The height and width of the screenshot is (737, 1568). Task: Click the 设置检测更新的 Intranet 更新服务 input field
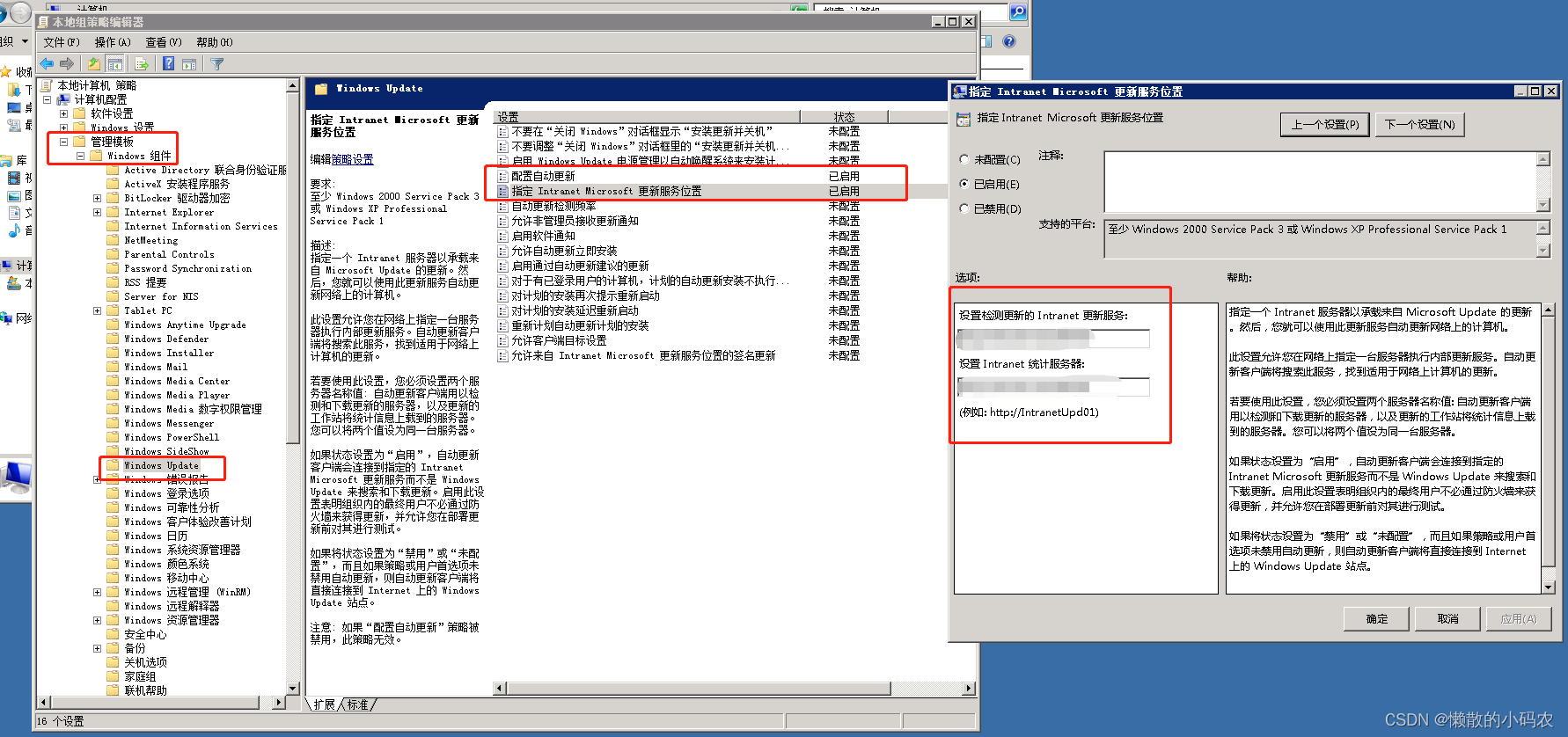tap(1053, 339)
